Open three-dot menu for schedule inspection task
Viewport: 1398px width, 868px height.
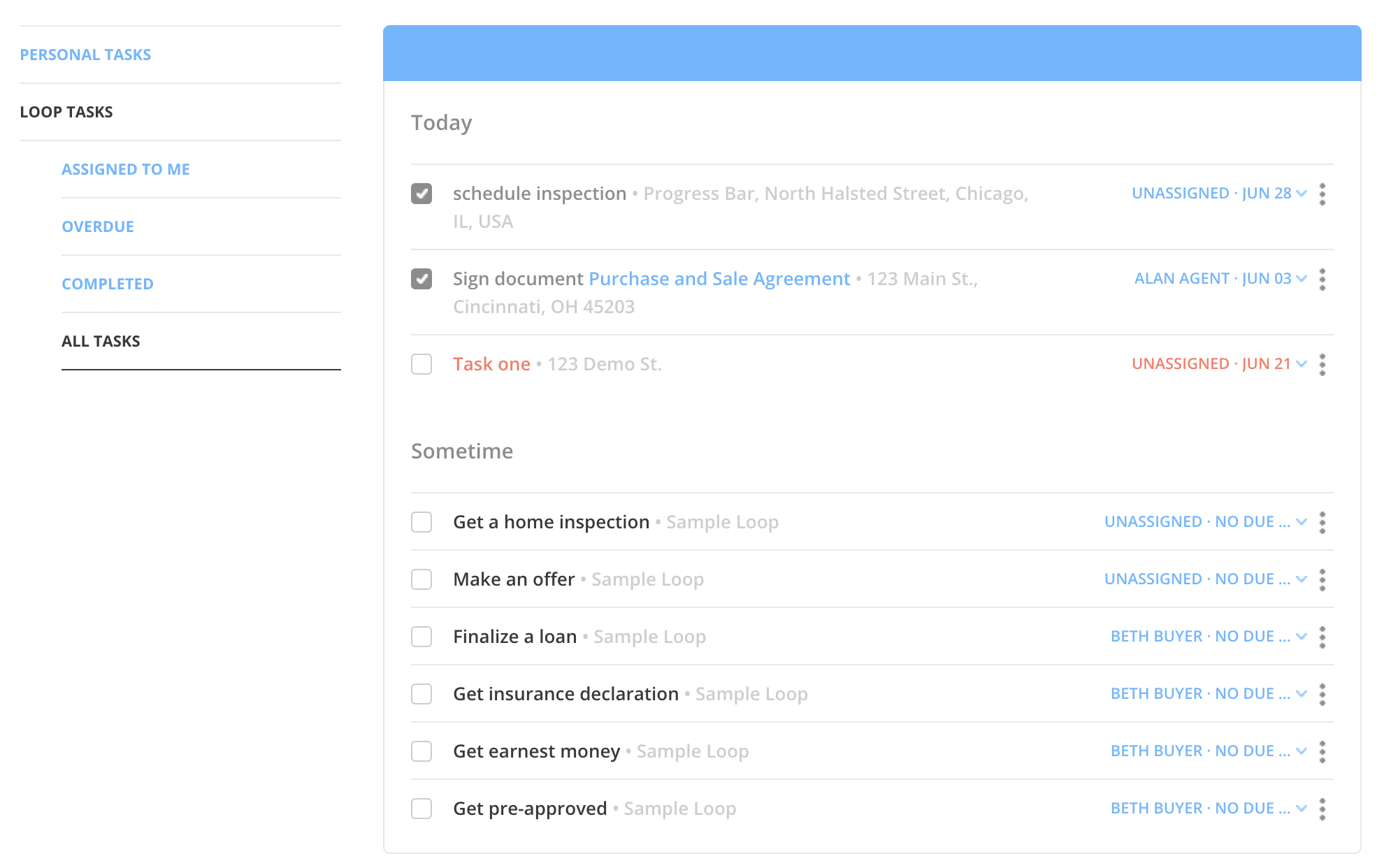coord(1322,194)
